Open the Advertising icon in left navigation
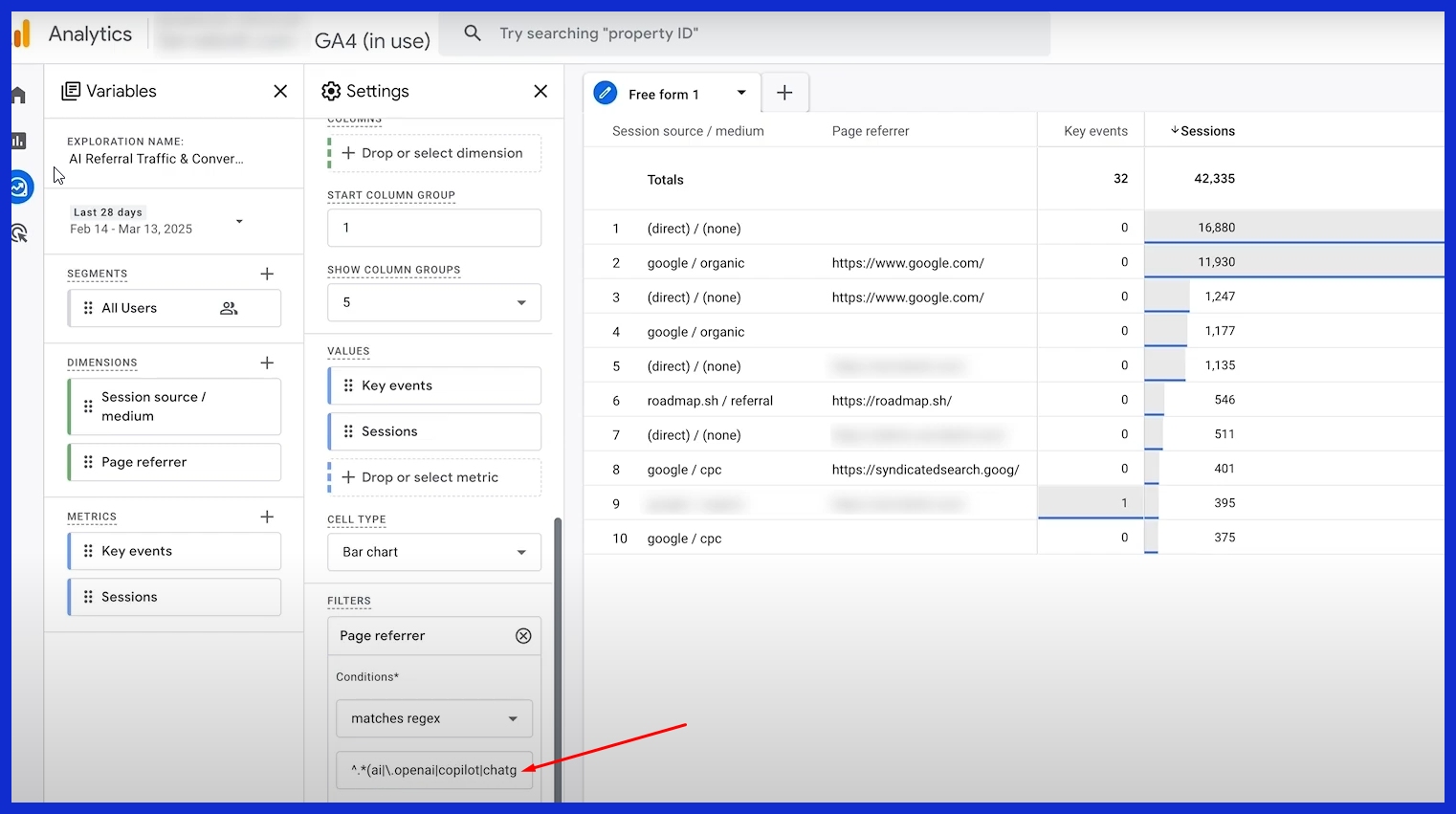This screenshot has width=1456, height=814. click(19, 232)
